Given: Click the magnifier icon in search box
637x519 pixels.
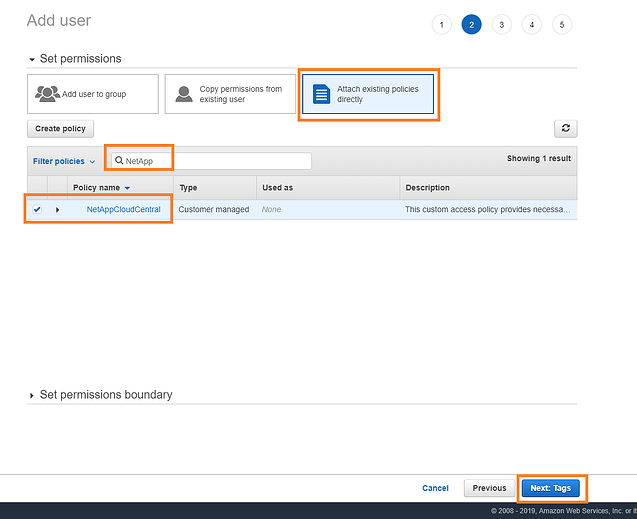Looking at the screenshot, I should coord(119,161).
